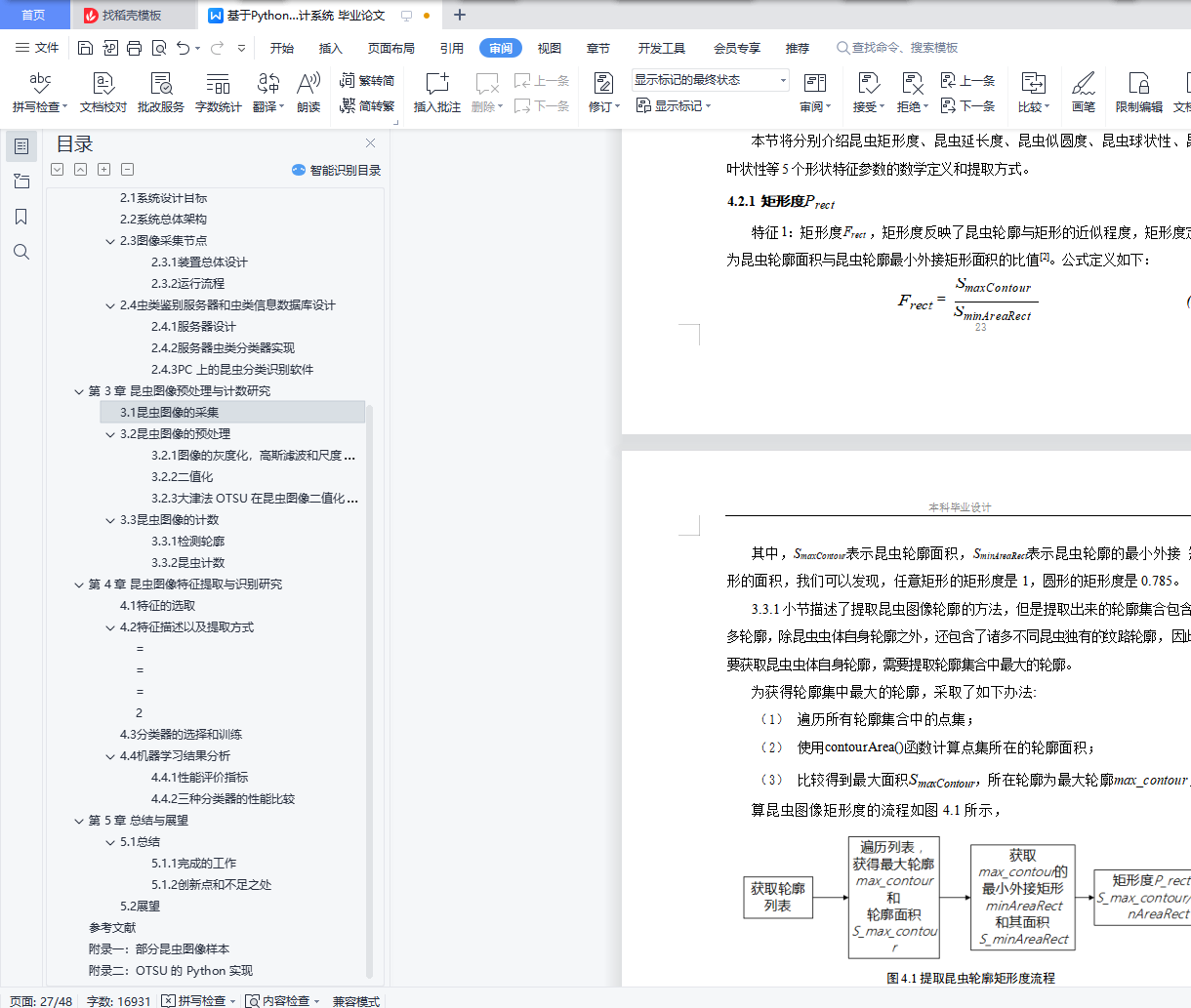Switch to the 开始 ribbon tab
This screenshot has width=1191, height=1008.
pos(282,48)
